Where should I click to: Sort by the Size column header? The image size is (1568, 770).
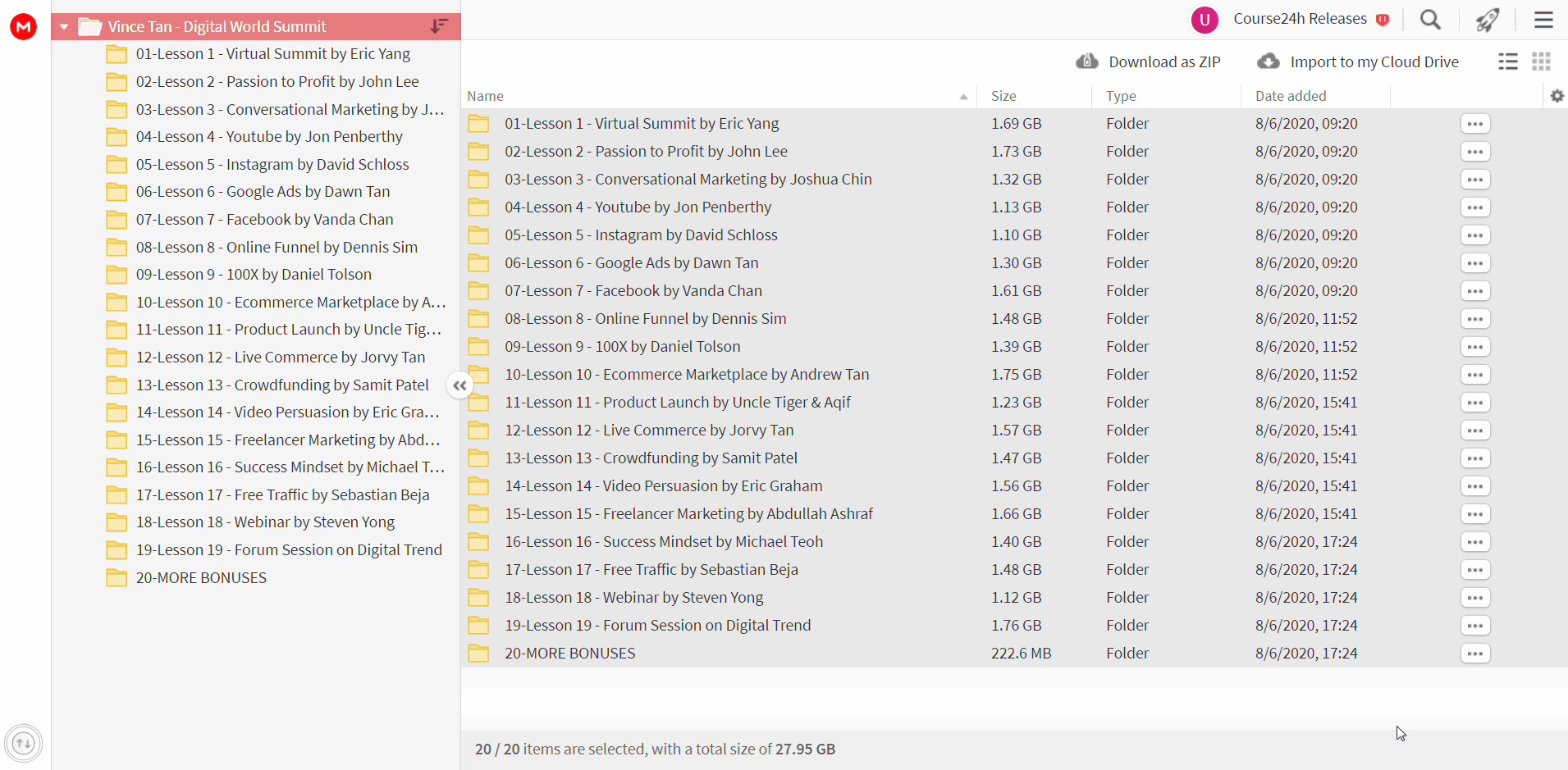[x=1003, y=96]
